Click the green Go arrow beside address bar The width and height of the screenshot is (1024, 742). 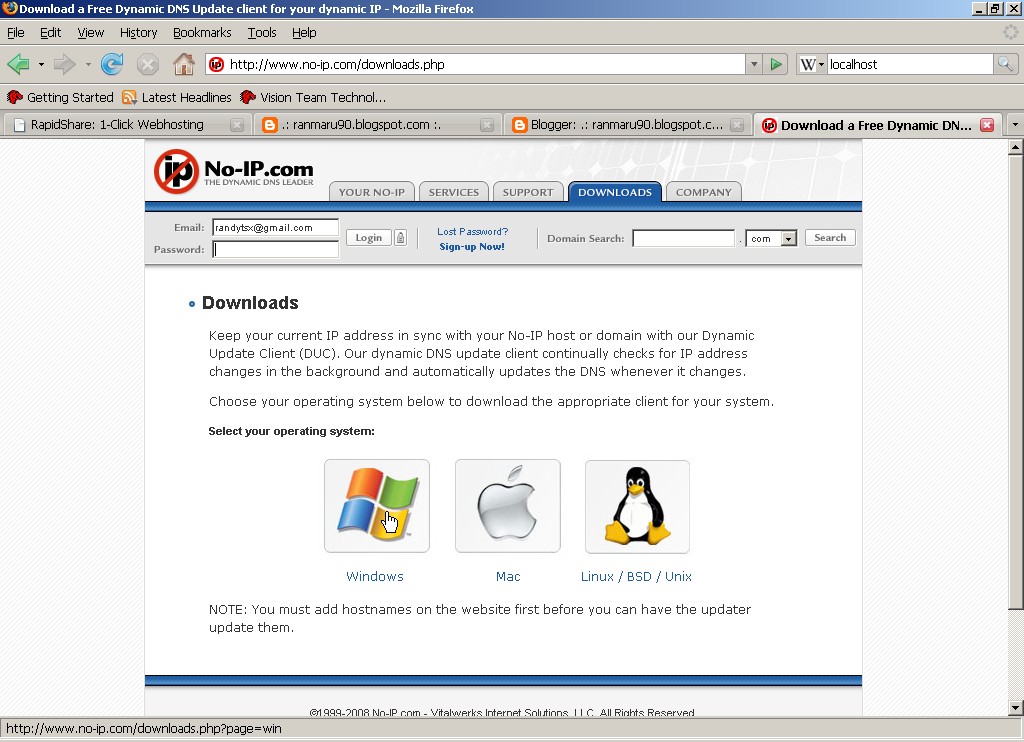[x=775, y=64]
